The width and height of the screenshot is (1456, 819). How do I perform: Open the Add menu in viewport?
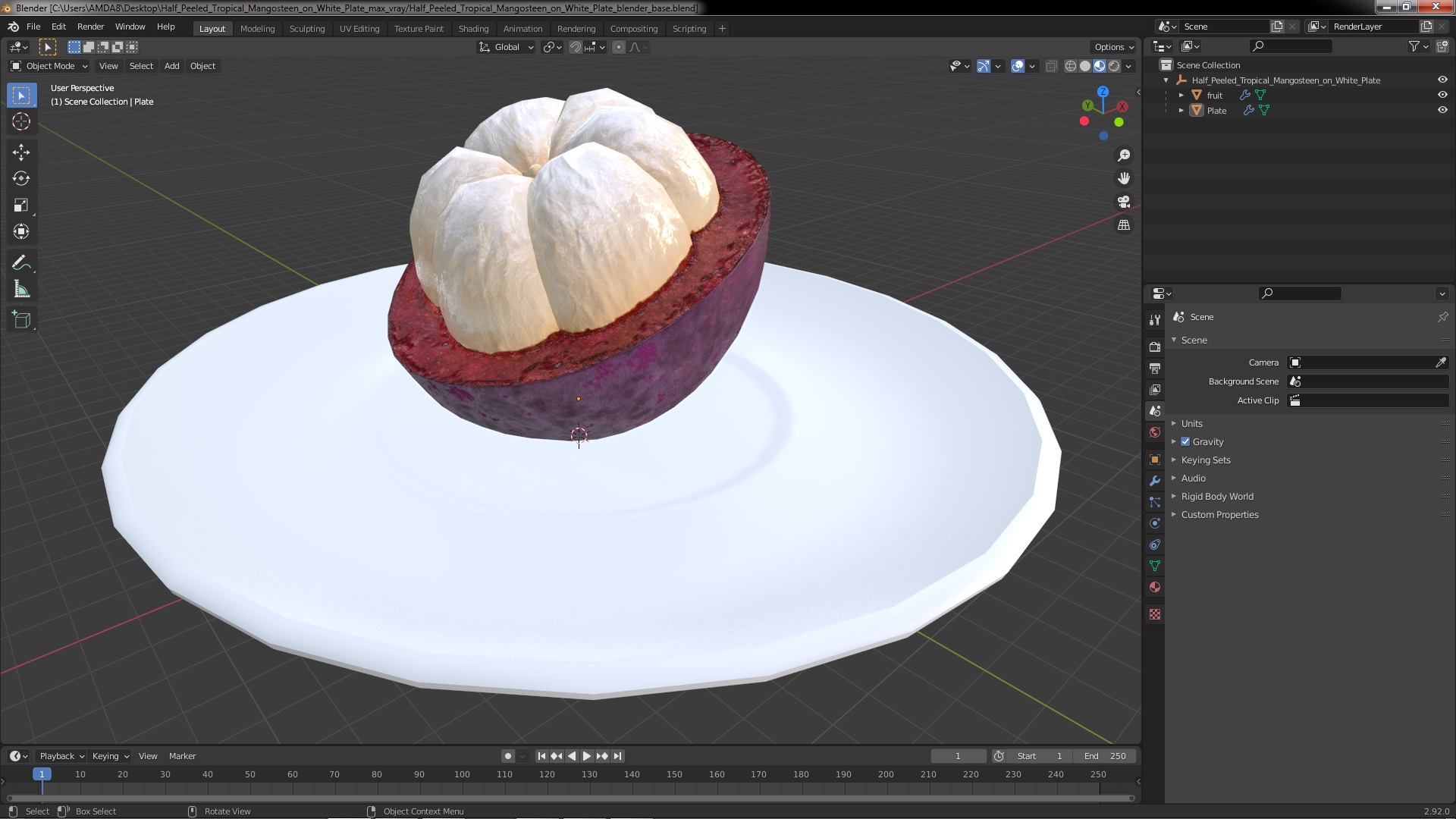(172, 66)
